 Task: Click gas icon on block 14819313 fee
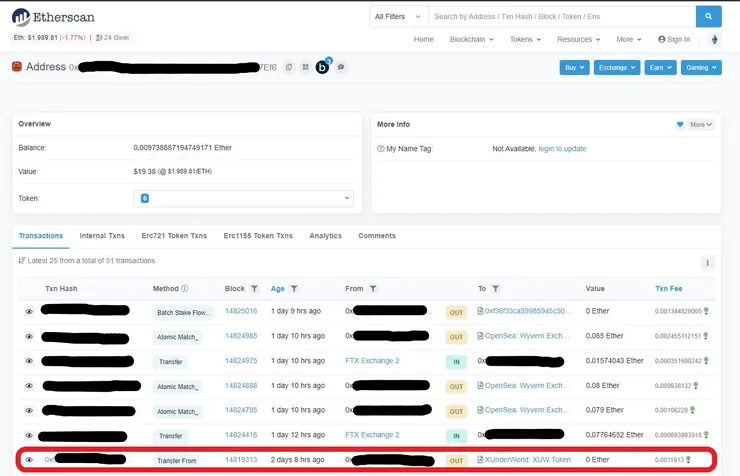[689, 459]
